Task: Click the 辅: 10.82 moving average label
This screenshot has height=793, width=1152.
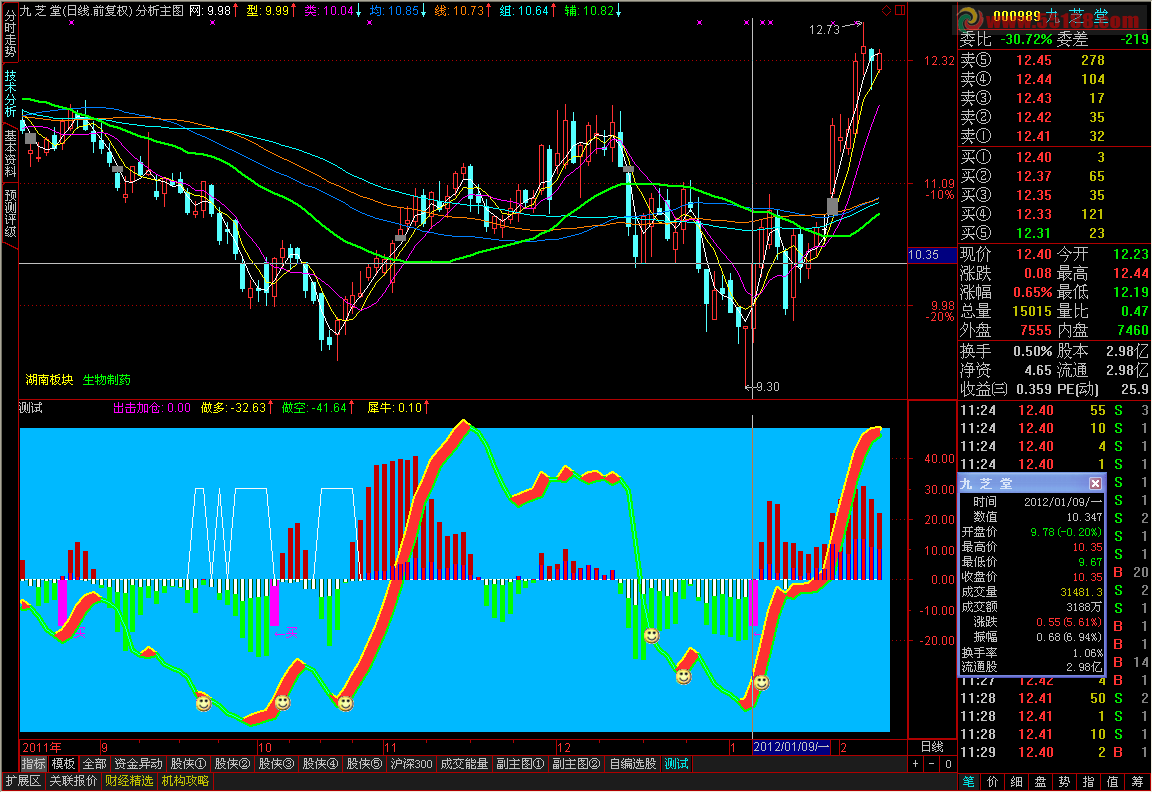Action: point(593,10)
